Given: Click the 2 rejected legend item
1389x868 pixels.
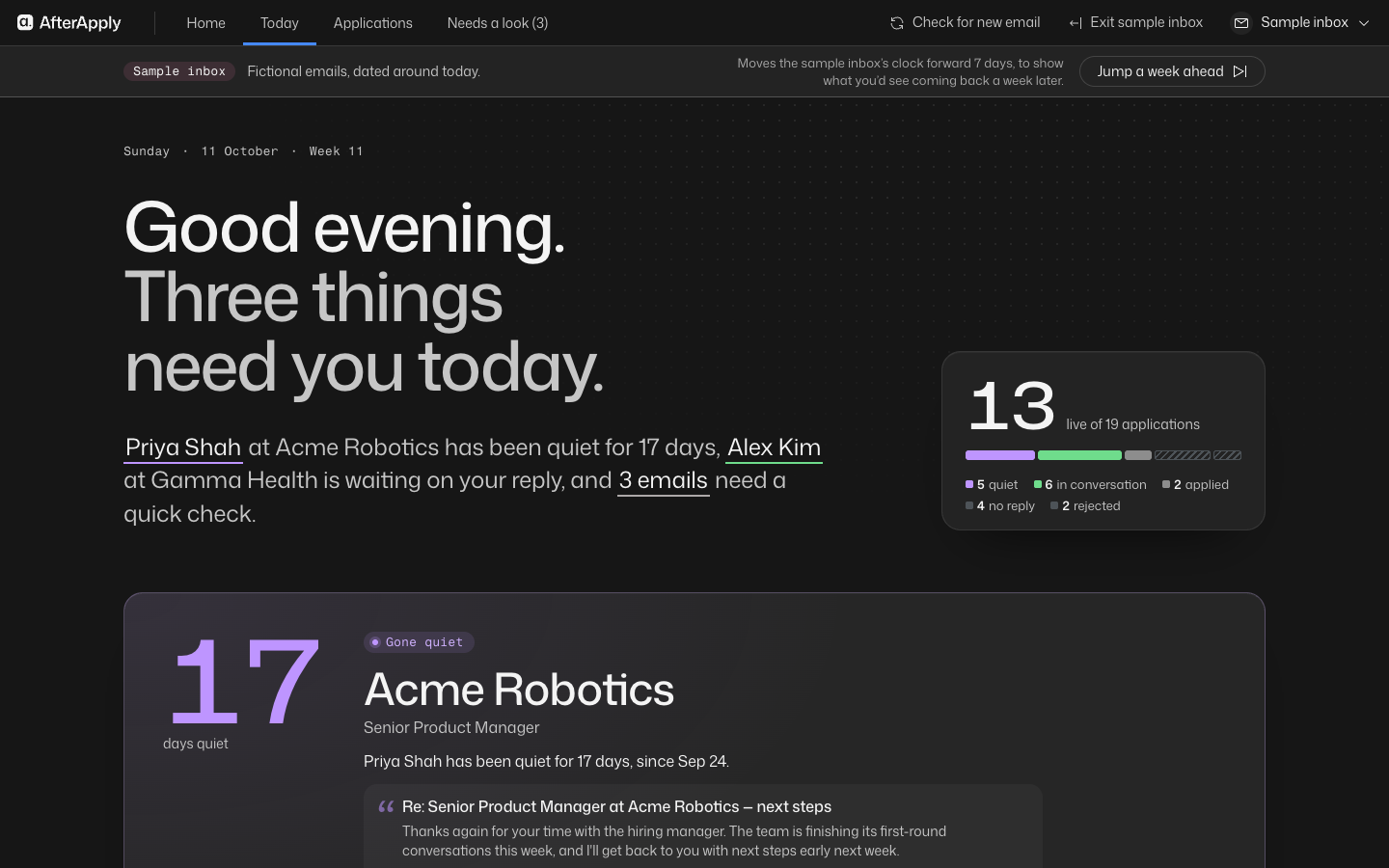Looking at the screenshot, I should [1085, 506].
